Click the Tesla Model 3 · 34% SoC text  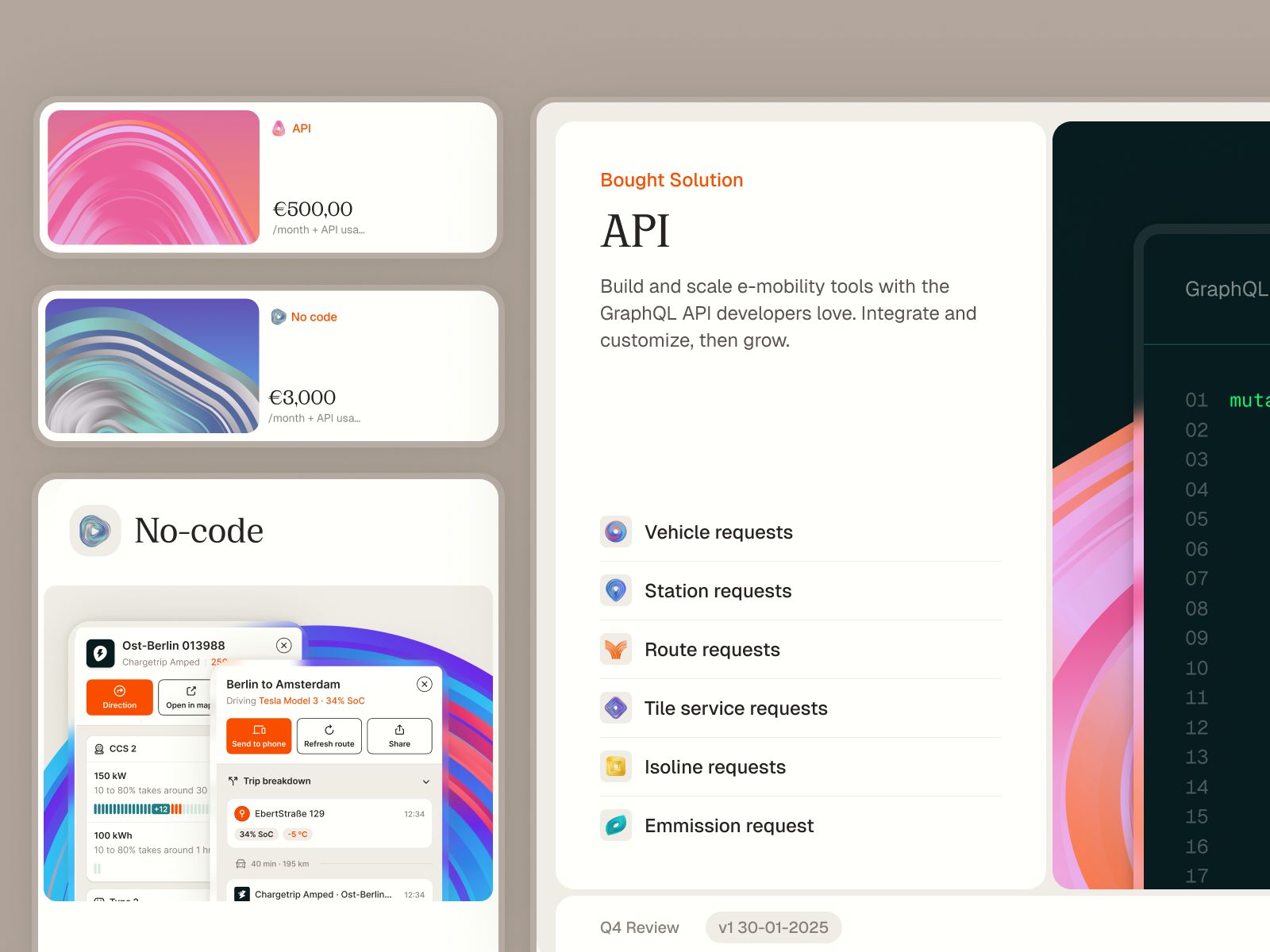click(312, 701)
